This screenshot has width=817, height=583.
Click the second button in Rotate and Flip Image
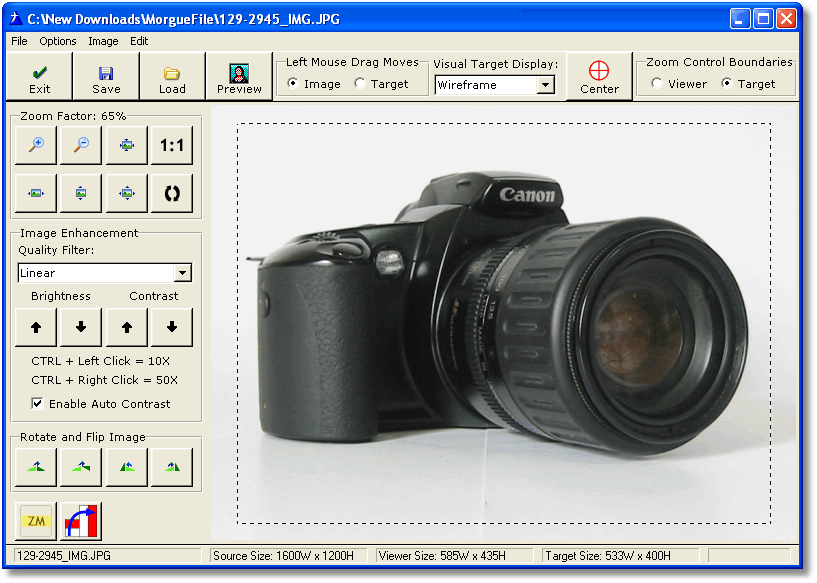(81, 467)
